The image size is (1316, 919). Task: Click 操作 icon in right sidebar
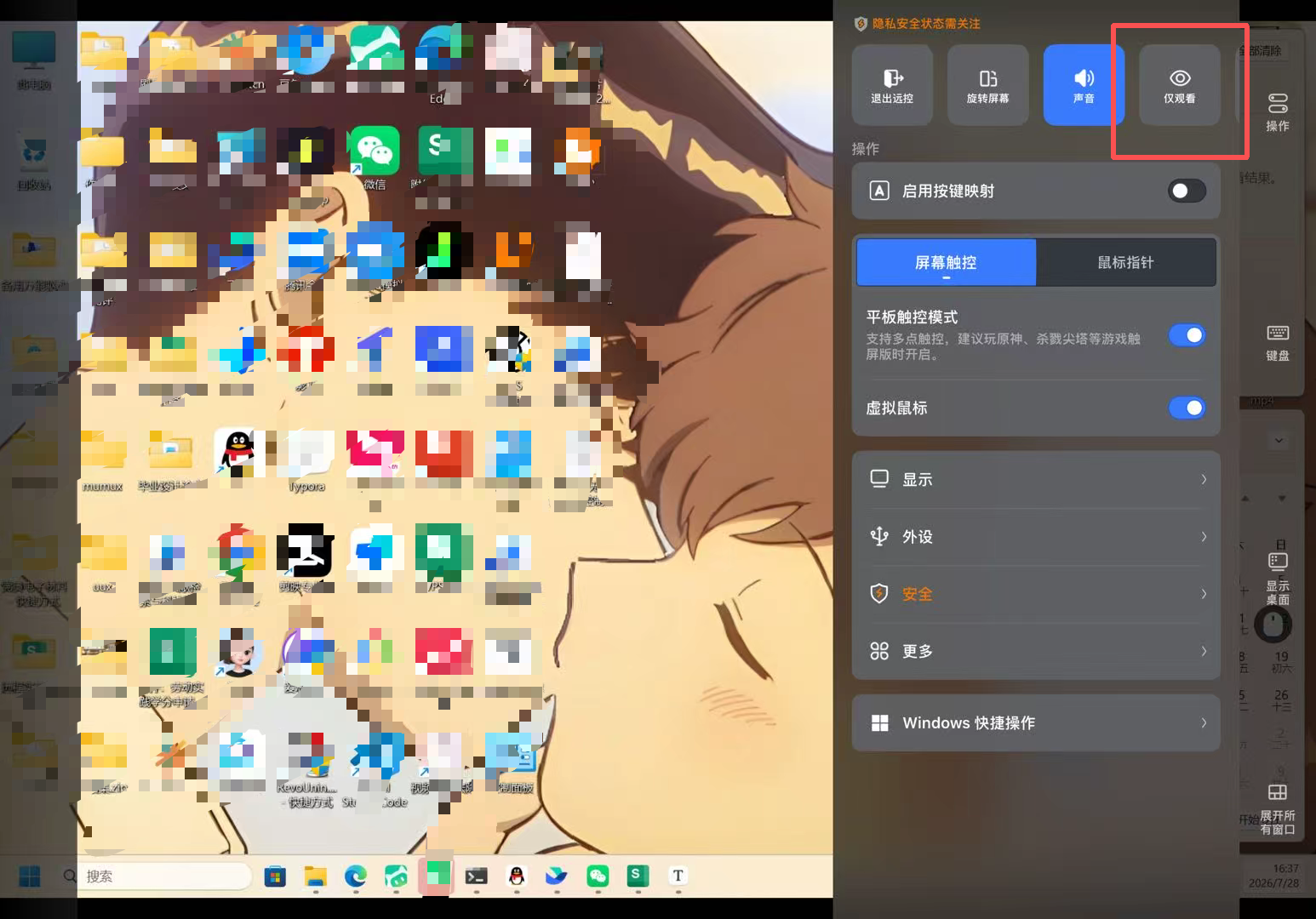[x=1277, y=112]
